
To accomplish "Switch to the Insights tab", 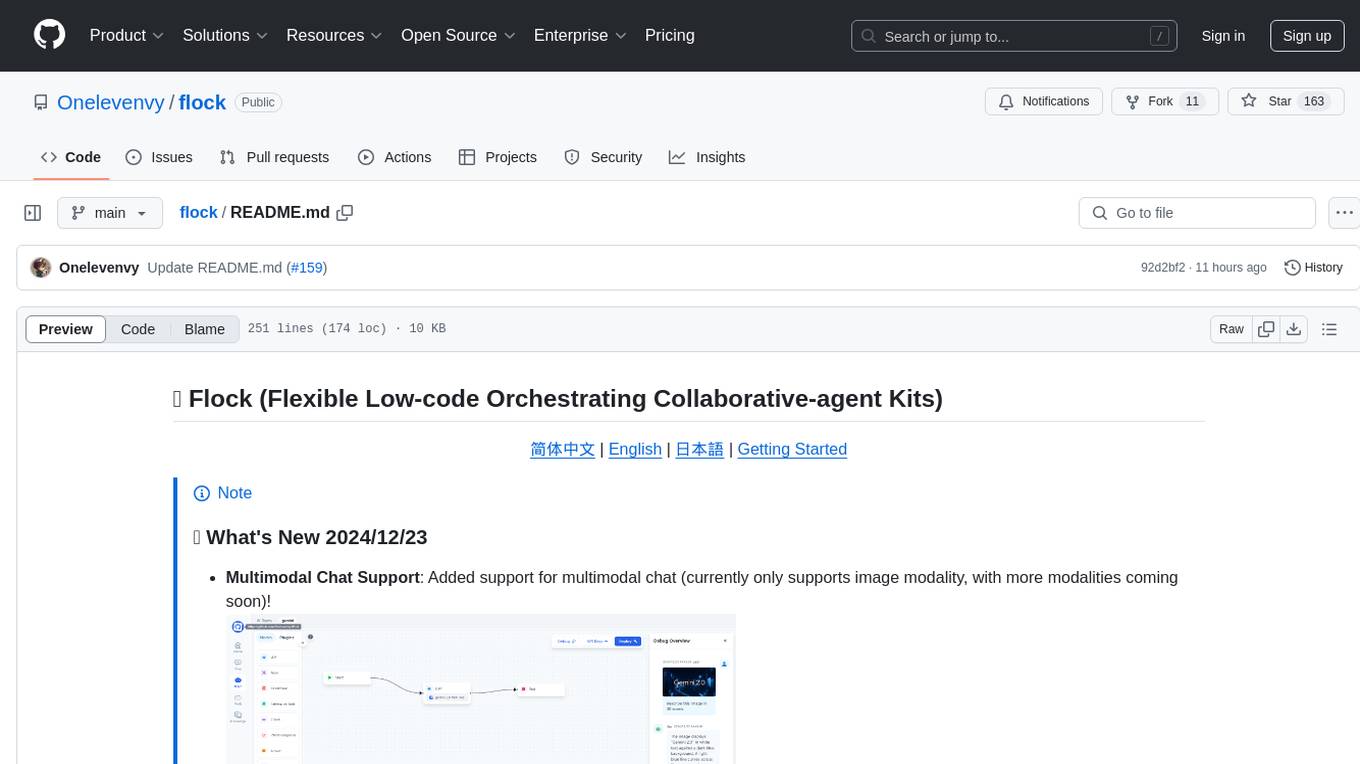I will (x=707, y=157).
